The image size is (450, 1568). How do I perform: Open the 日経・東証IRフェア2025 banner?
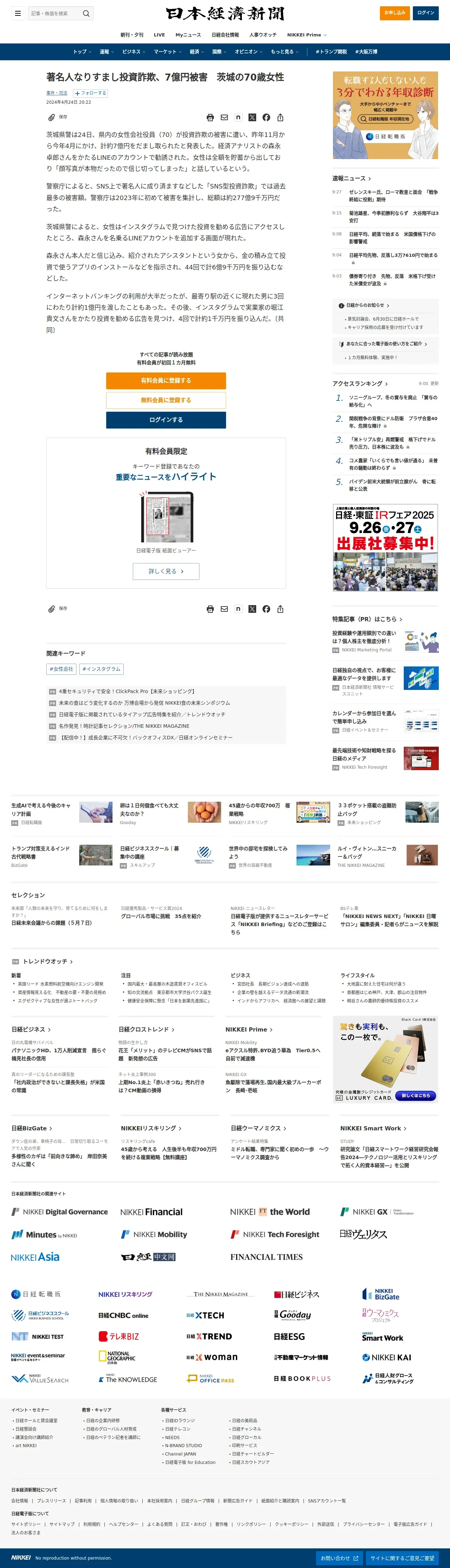click(x=385, y=548)
